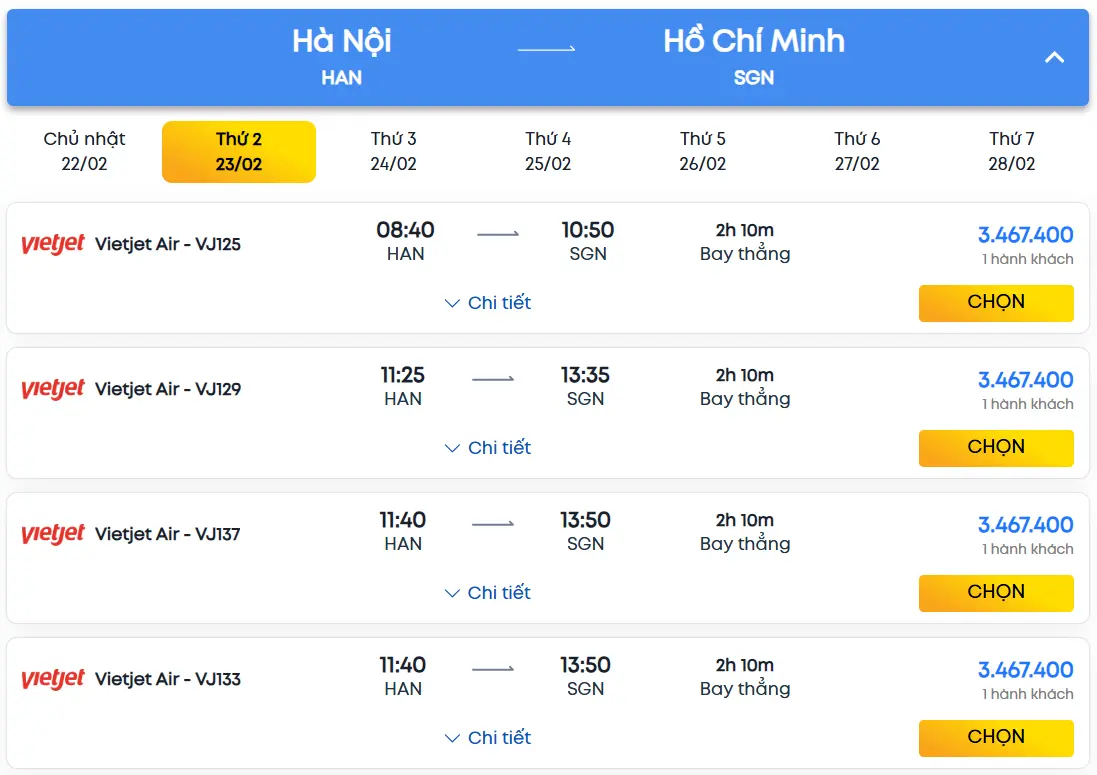Switch to the Thứ 7 28/02 date
This screenshot has height=775, width=1097.
(x=1012, y=151)
